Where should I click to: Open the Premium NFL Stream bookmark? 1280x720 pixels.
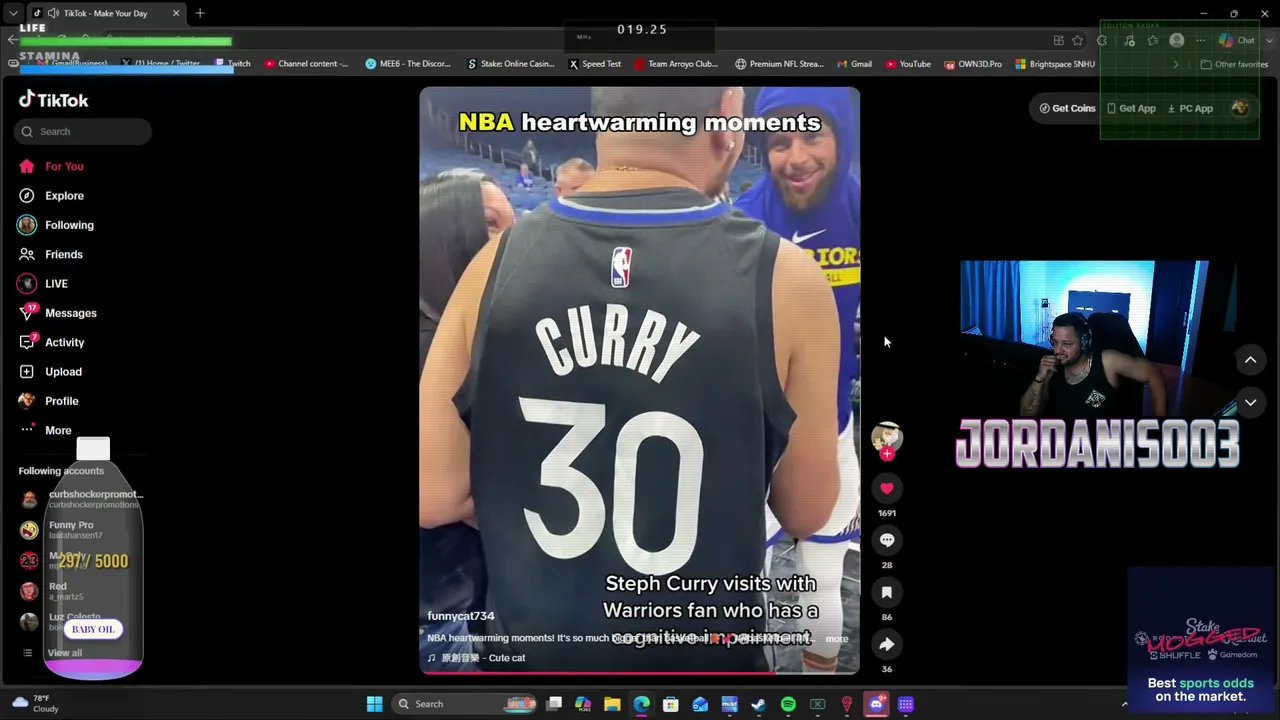(779, 64)
